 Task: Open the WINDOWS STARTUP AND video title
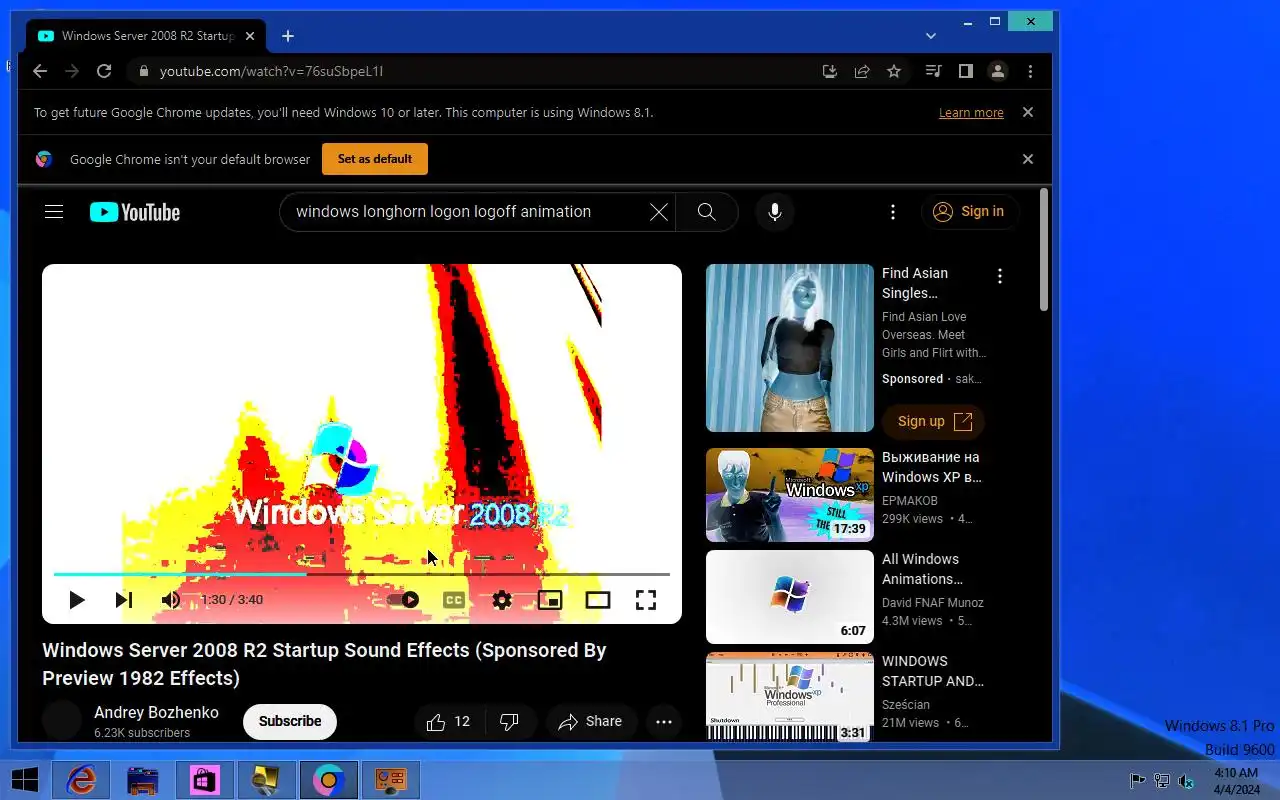coord(932,671)
